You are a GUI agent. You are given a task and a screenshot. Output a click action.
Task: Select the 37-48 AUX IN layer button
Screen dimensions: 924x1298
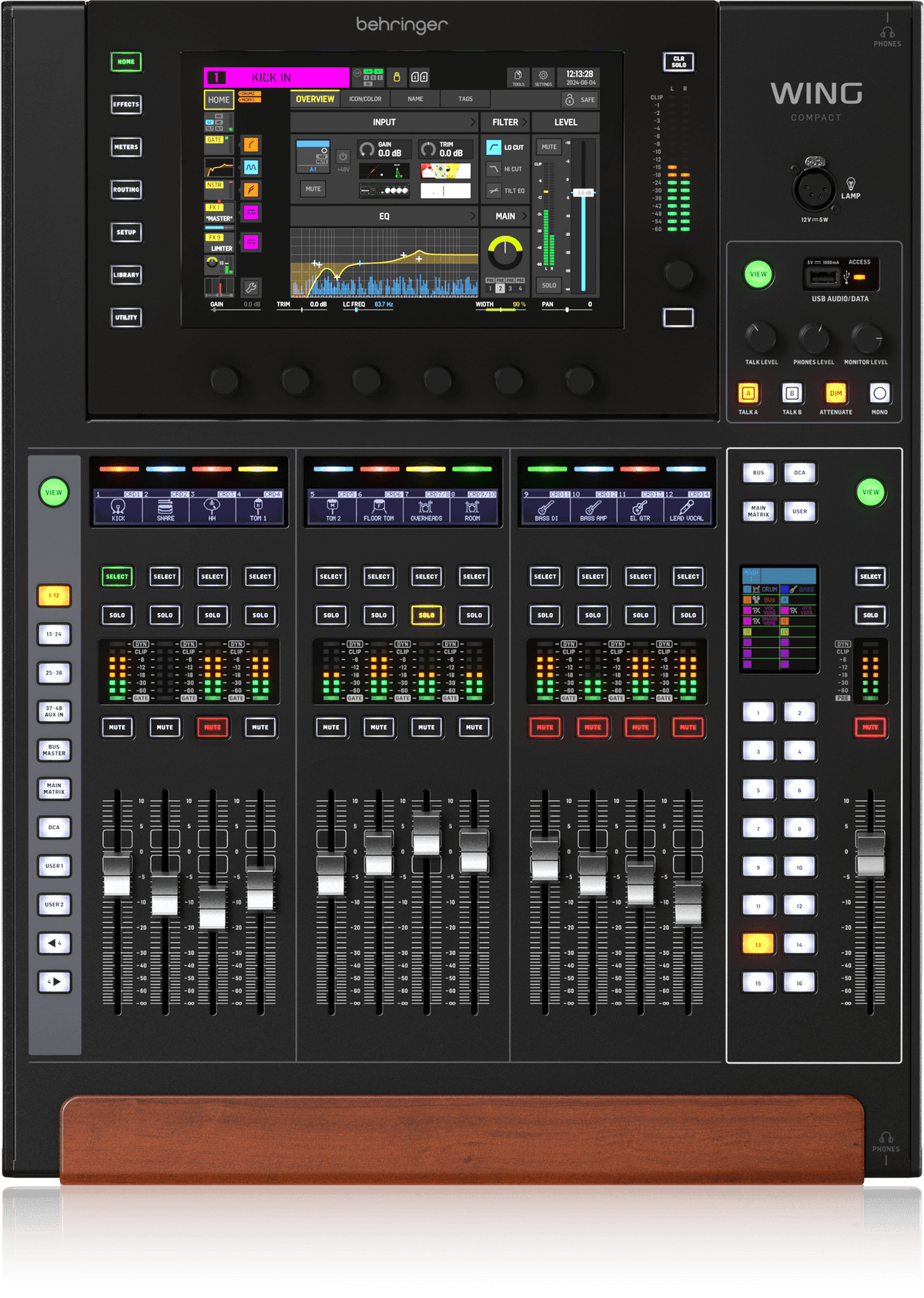click(54, 711)
